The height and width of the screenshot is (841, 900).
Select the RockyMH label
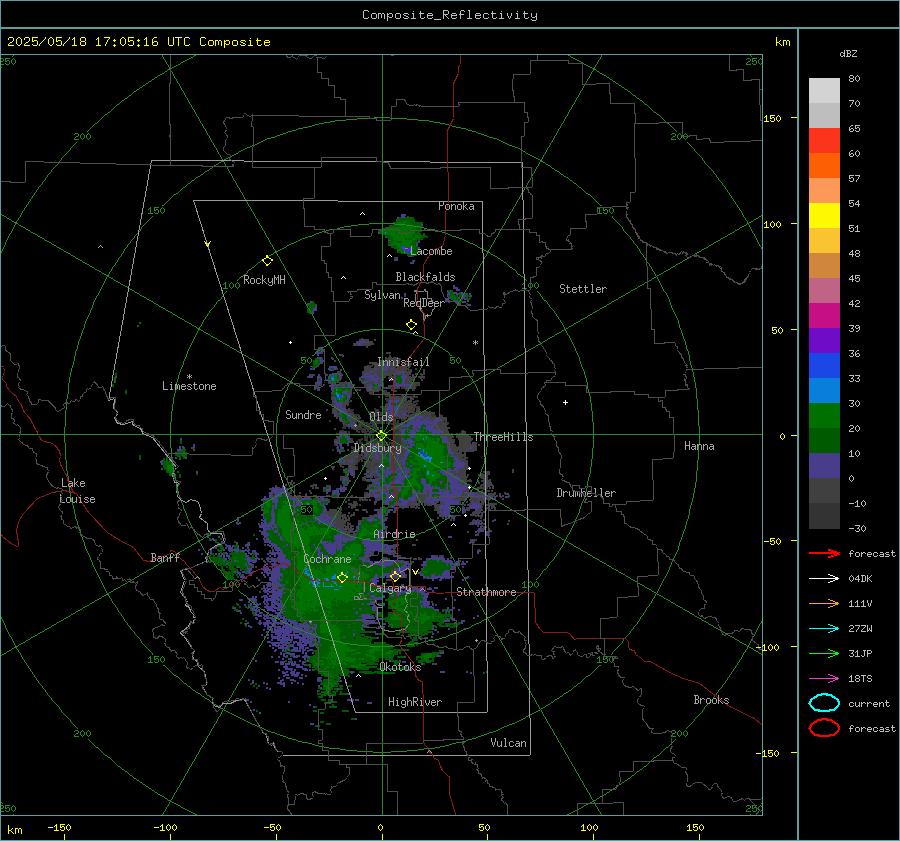point(264,280)
